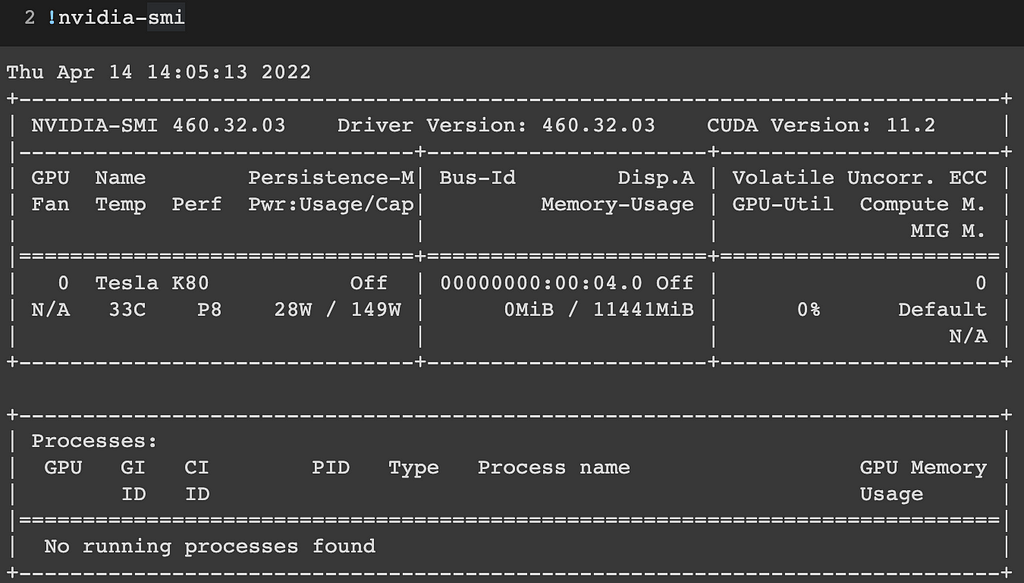Click the 28W / 149W power usage value
This screenshot has height=583, width=1024.
(337, 309)
